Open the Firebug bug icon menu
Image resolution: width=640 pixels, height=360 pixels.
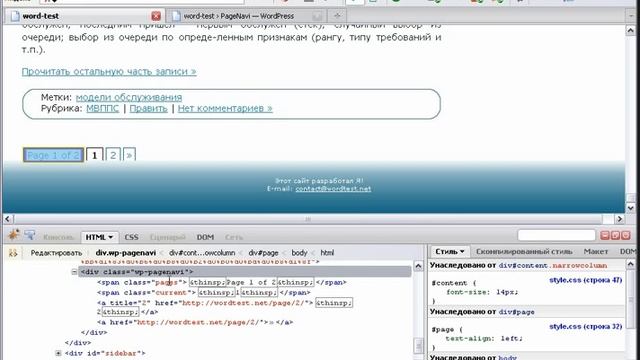click(x=14, y=236)
